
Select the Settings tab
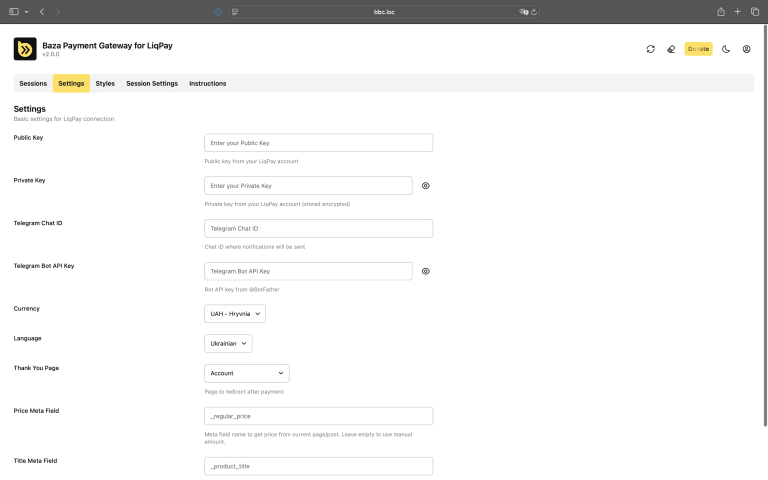coord(72,84)
